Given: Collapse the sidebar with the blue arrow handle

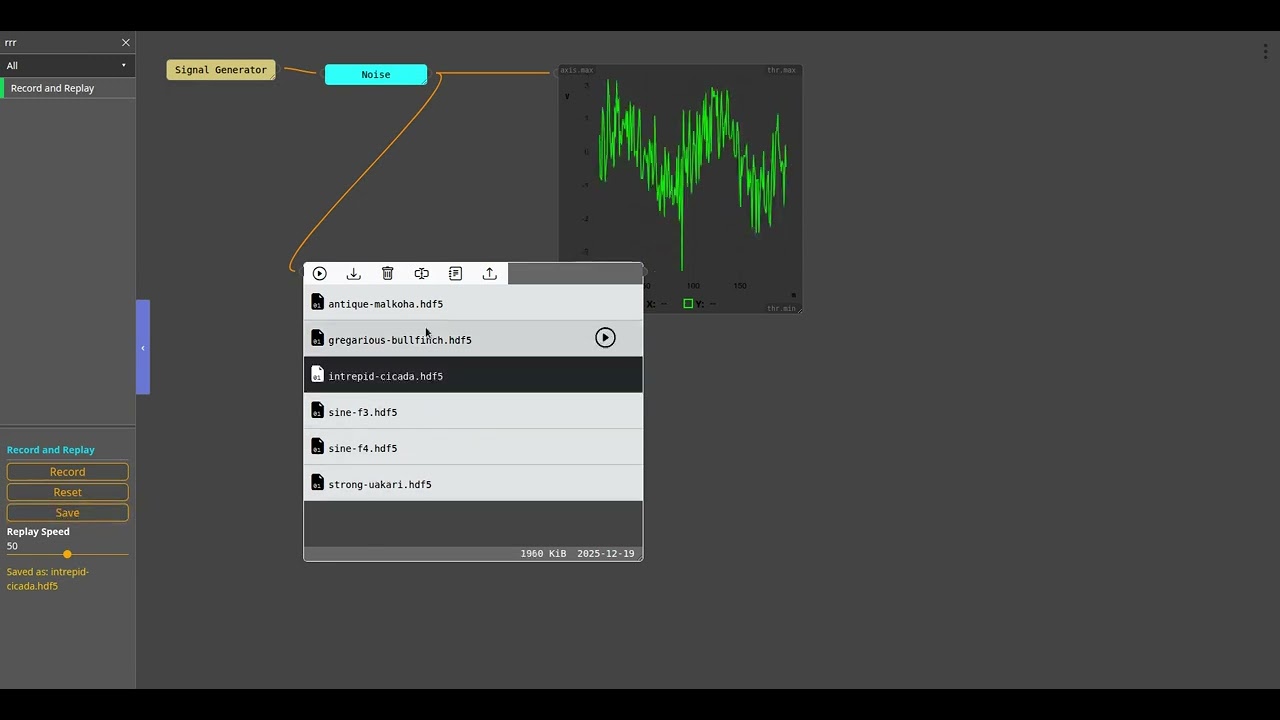Looking at the screenshot, I should [x=143, y=347].
